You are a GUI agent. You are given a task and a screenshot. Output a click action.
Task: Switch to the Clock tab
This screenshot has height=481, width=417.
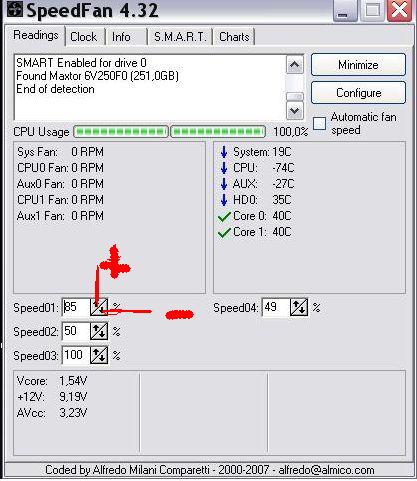(83, 37)
